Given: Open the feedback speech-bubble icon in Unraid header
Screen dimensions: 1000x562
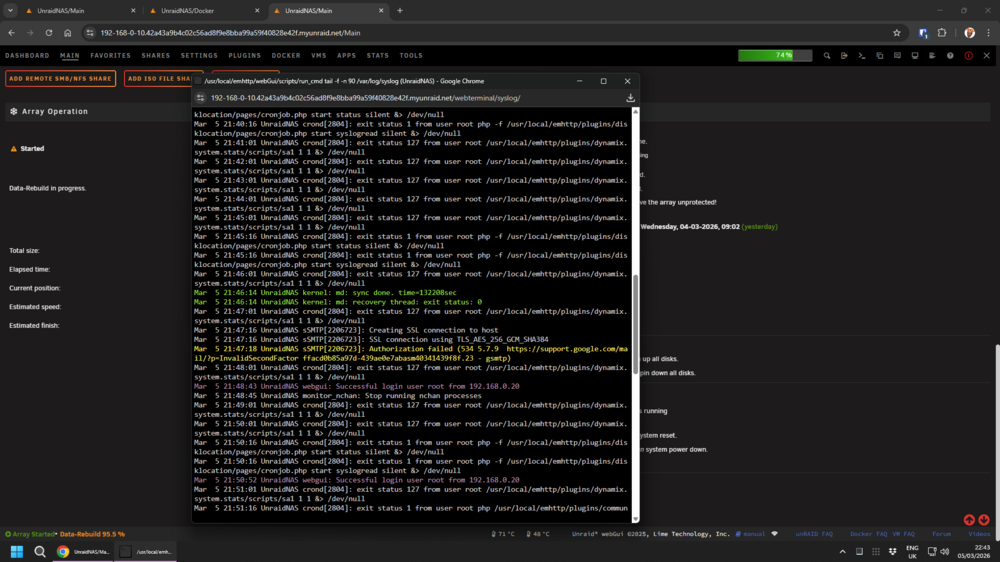Looking at the screenshot, I should [897, 55].
